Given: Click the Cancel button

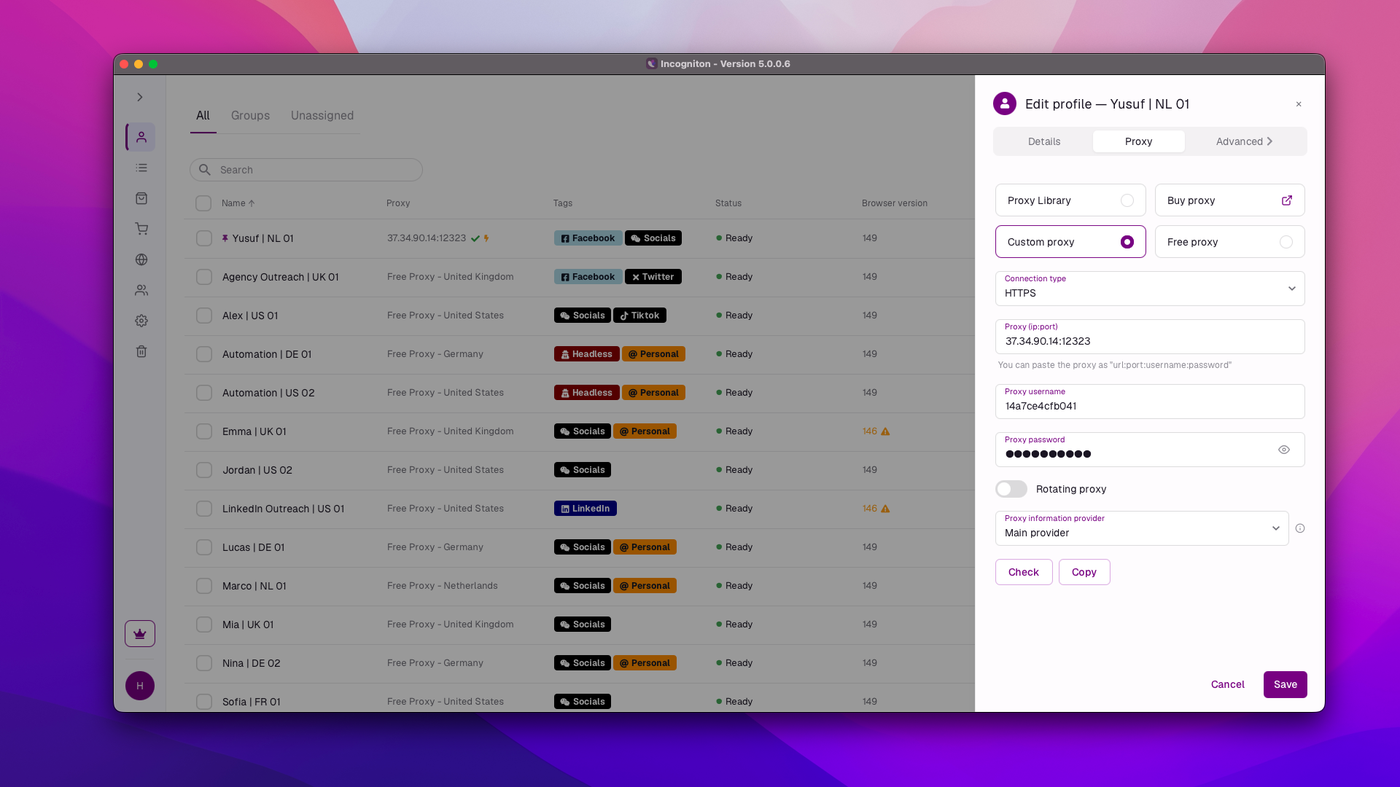Looking at the screenshot, I should (x=1227, y=685).
